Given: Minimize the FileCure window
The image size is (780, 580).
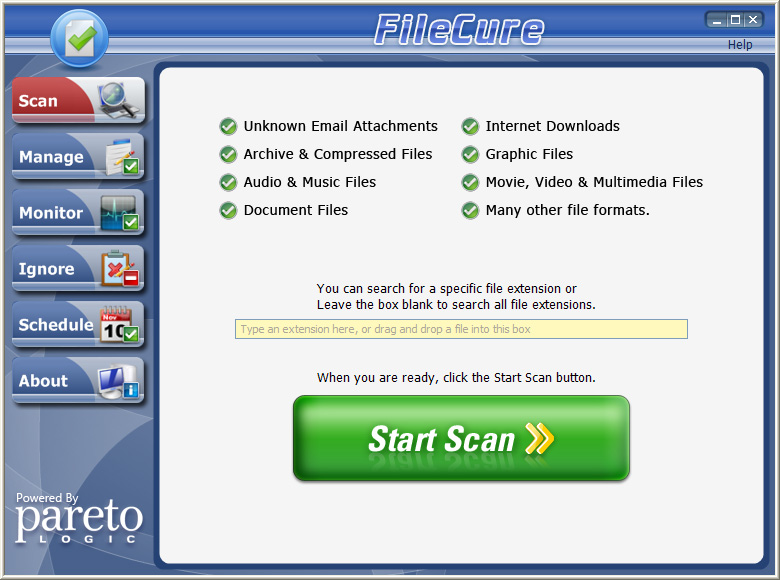Looking at the screenshot, I should [x=717, y=20].
